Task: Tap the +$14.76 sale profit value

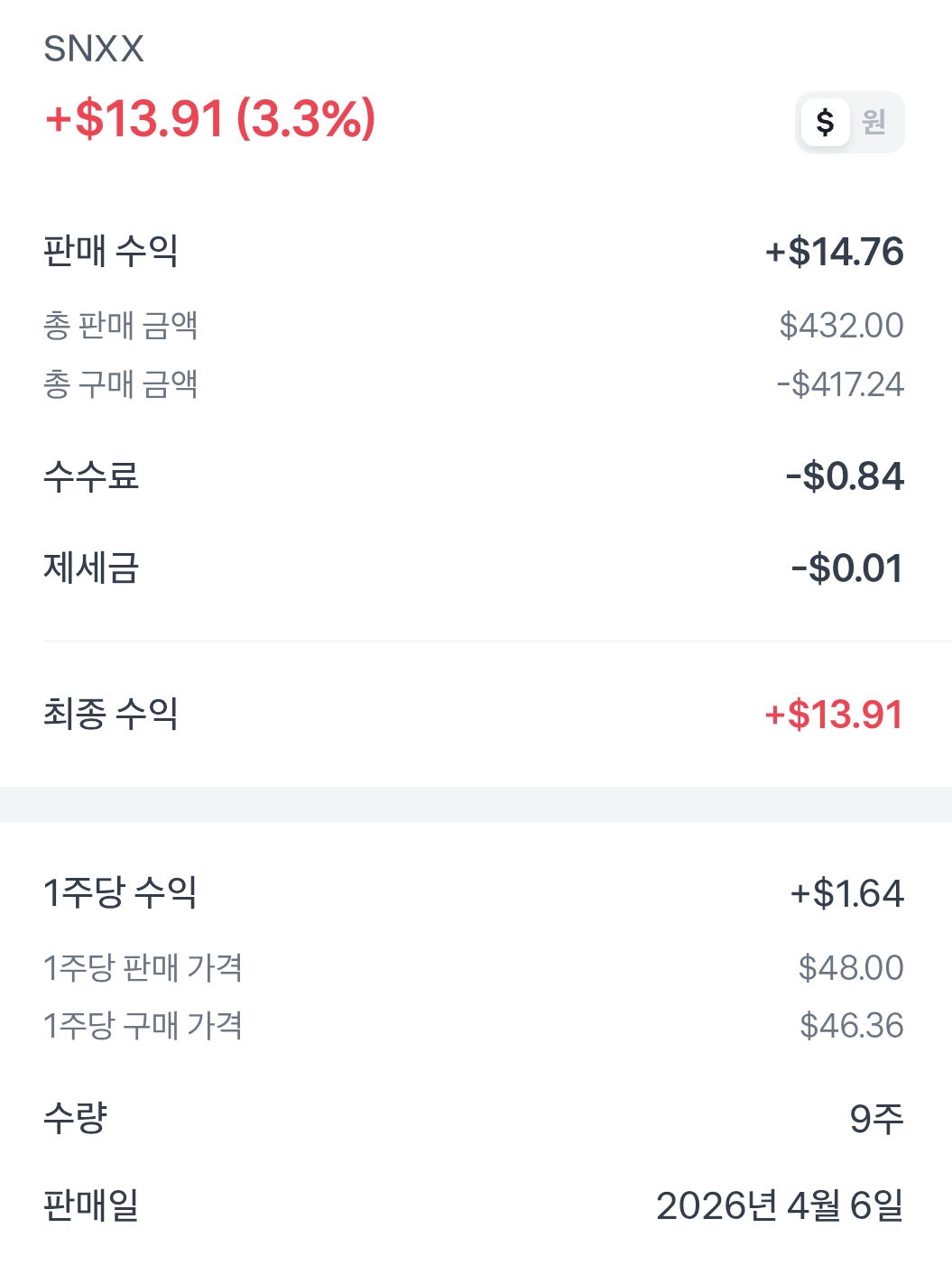Action: pos(834,252)
